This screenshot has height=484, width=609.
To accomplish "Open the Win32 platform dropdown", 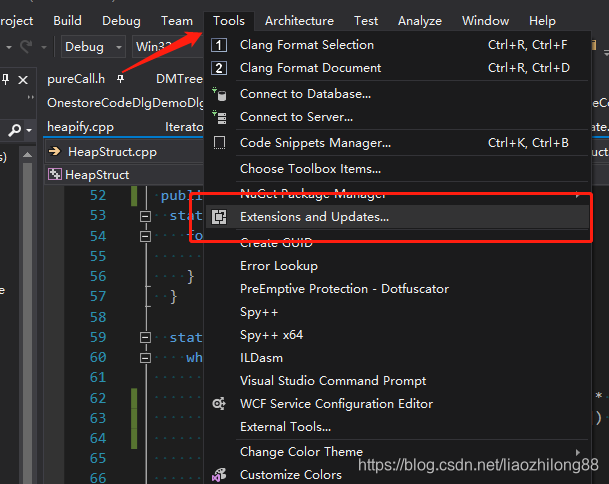I will pos(168,47).
